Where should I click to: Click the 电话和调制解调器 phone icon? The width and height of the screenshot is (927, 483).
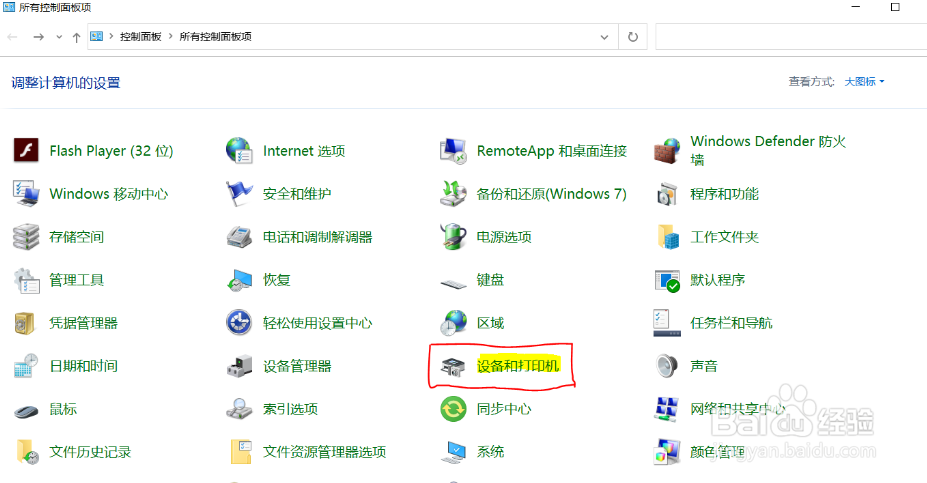[x=239, y=237]
